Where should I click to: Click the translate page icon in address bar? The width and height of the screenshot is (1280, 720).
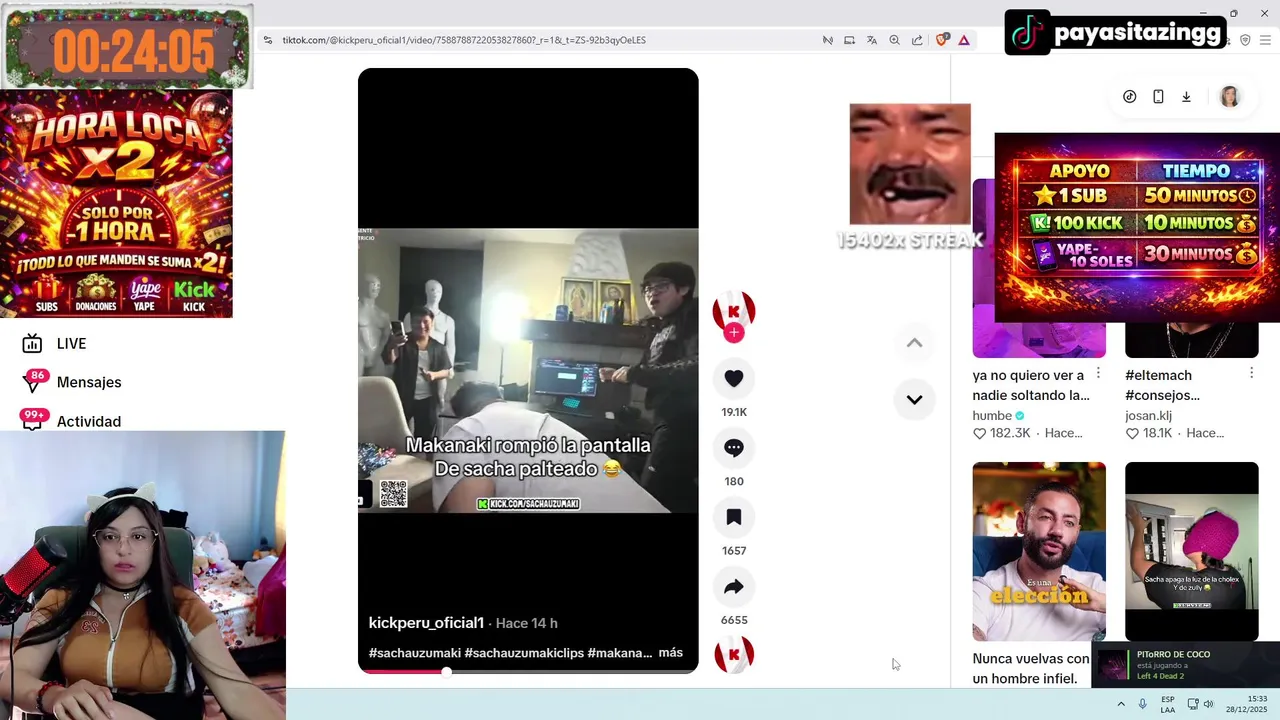click(x=872, y=40)
